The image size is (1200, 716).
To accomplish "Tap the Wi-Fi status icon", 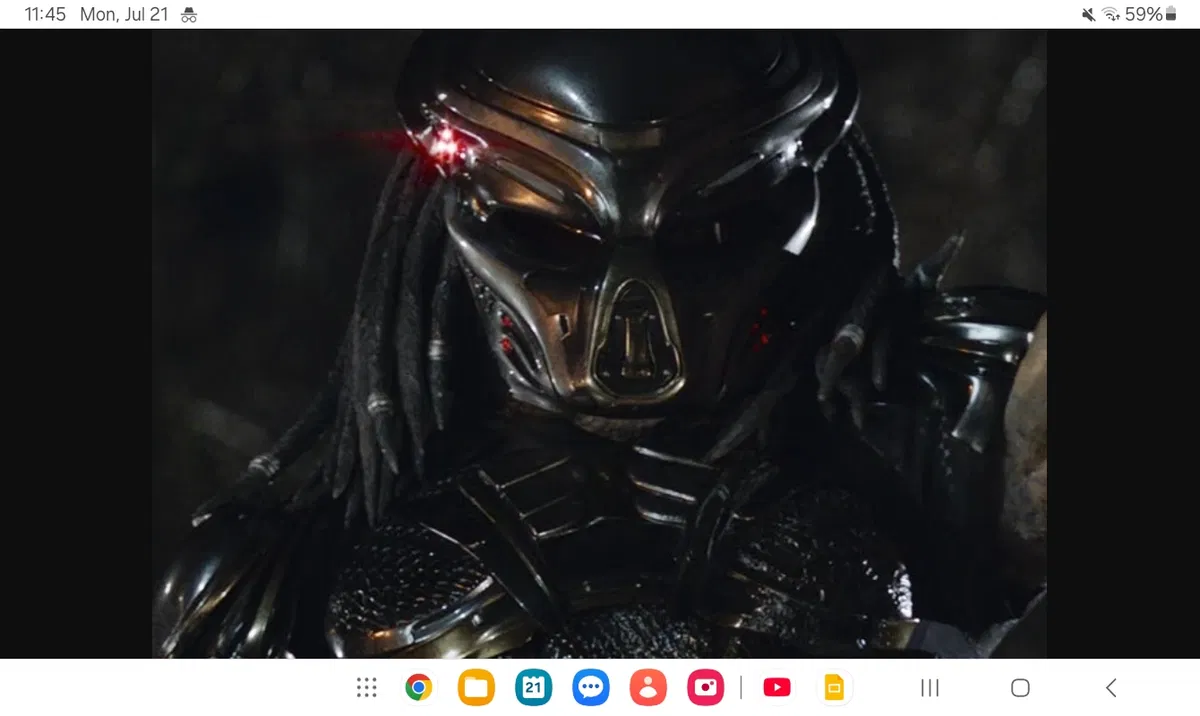I will (1111, 15).
